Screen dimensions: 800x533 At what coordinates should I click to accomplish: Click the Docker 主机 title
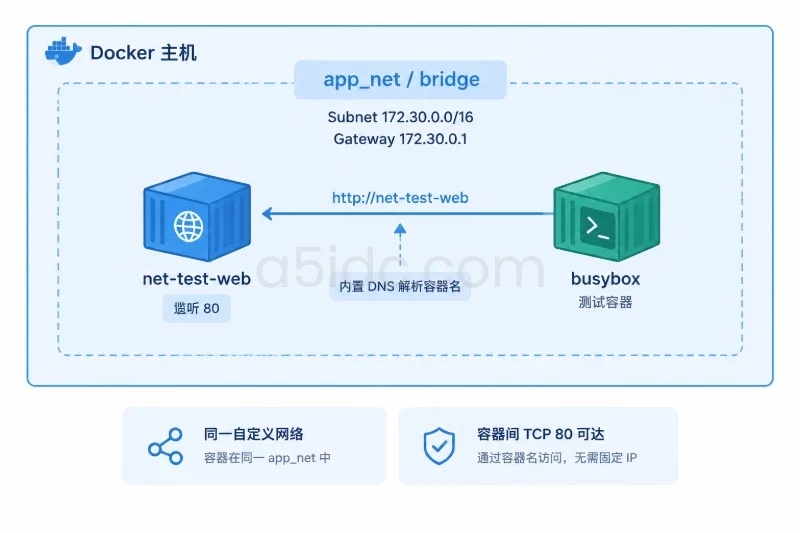click(x=143, y=53)
